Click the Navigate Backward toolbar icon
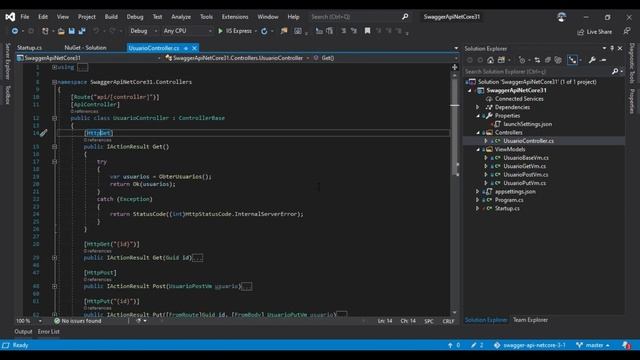This screenshot has height=360, width=640. point(15,31)
